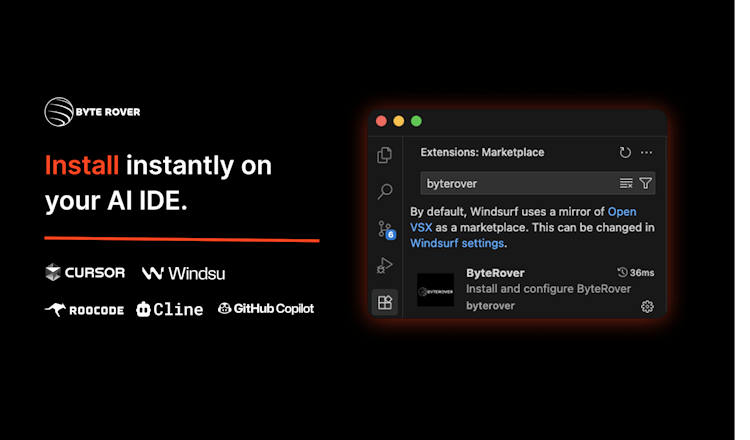Open the Windsurf settings link
The height and width of the screenshot is (440, 750).
point(457,243)
